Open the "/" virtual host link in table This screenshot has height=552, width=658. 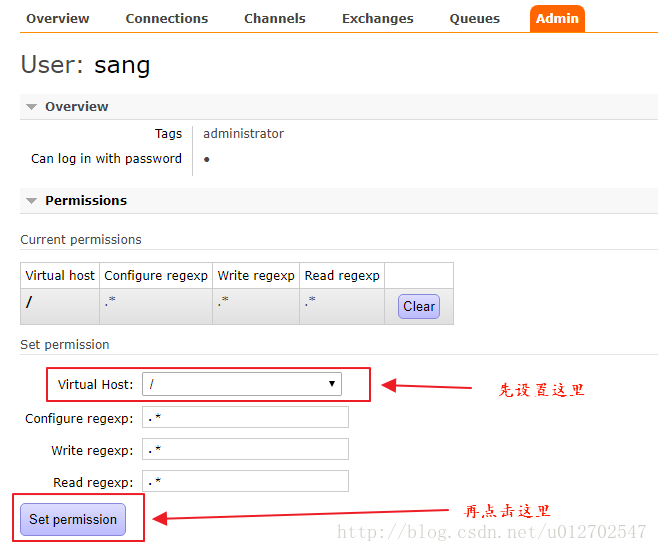click(29, 303)
